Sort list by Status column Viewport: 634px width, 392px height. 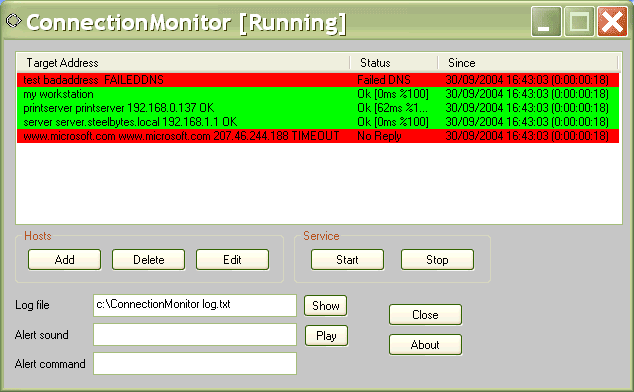tap(393, 63)
